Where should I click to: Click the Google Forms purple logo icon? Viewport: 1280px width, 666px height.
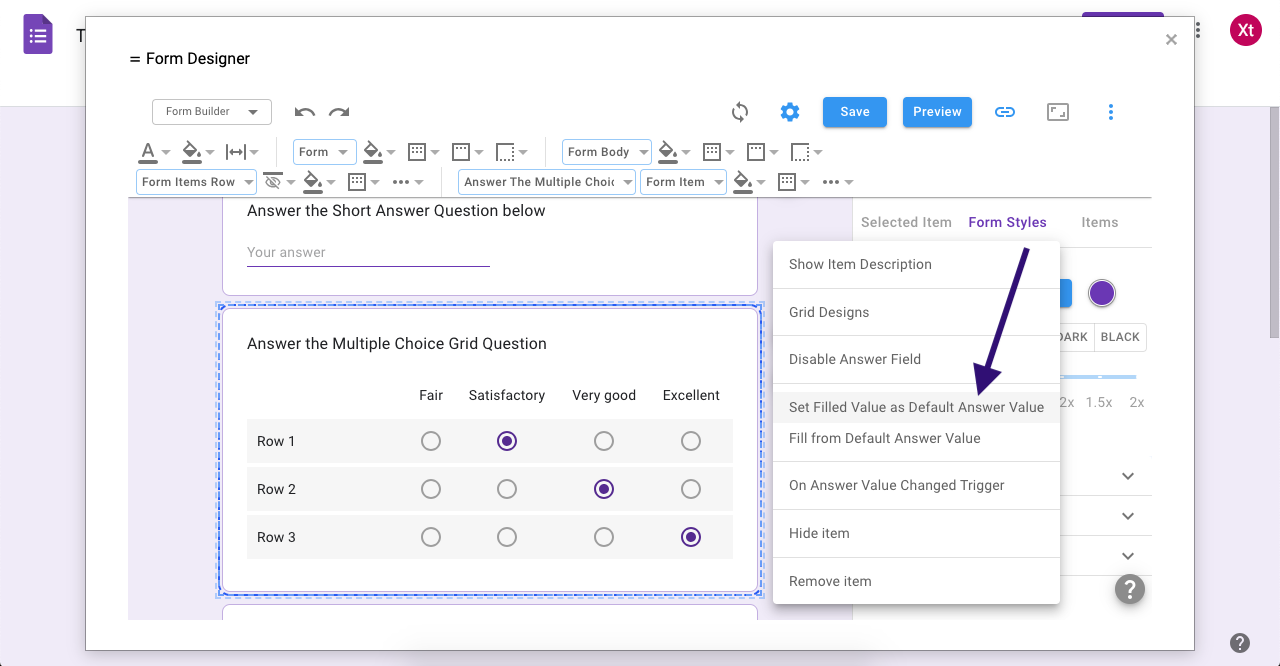point(38,34)
